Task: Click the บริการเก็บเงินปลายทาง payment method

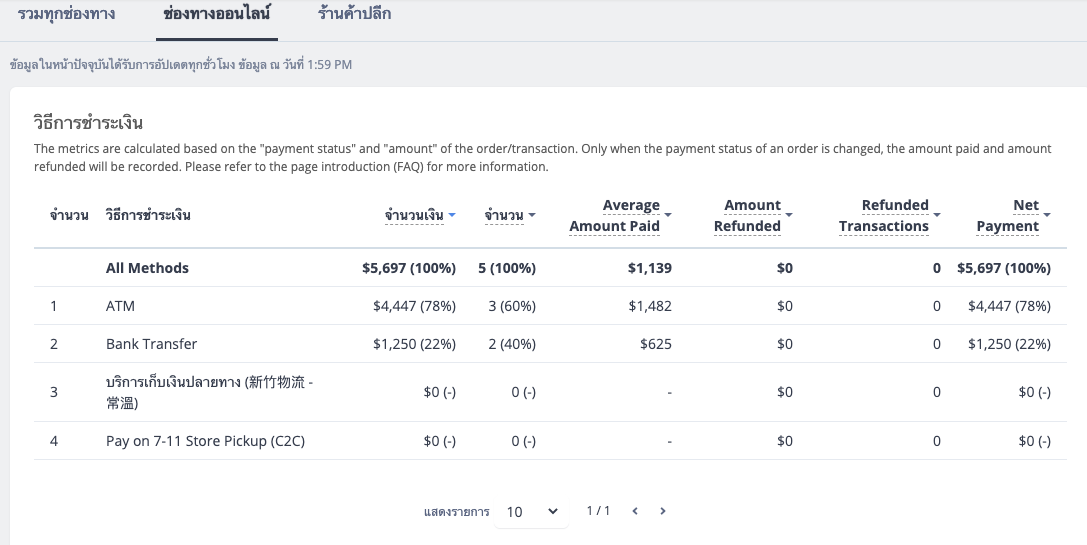Action: 209,392
